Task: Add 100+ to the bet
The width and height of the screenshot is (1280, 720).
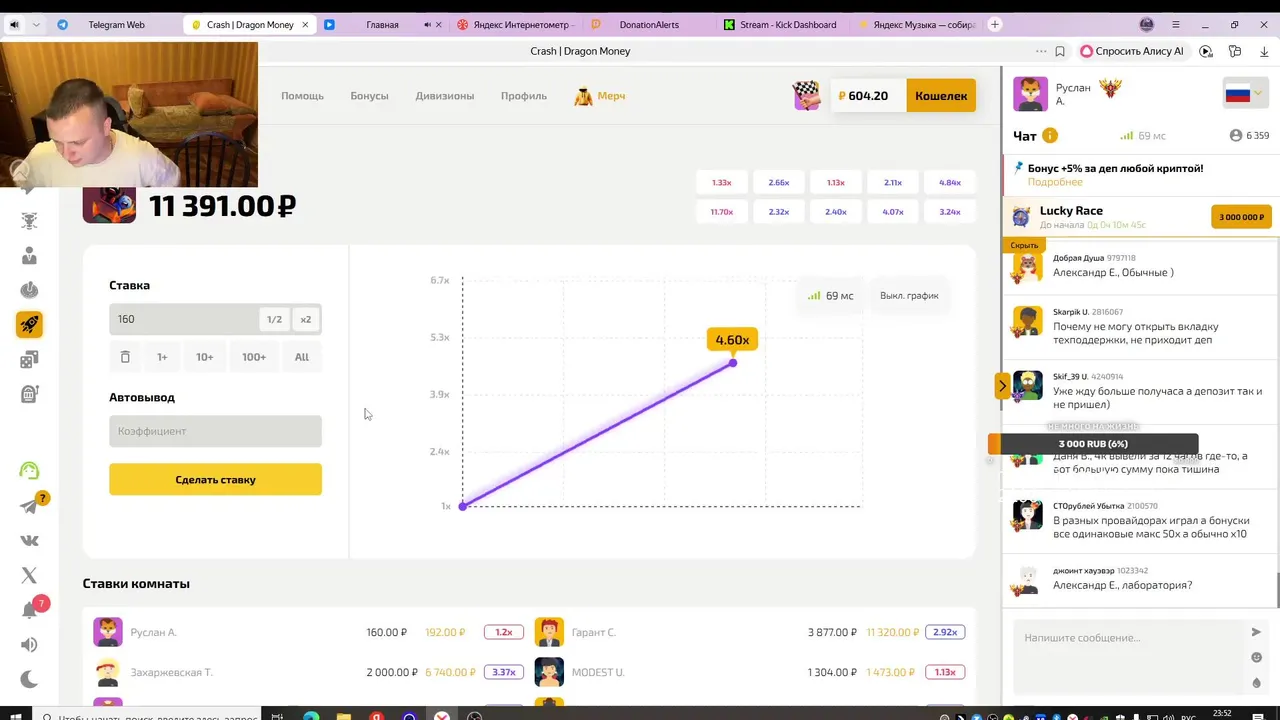Action: tap(253, 357)
